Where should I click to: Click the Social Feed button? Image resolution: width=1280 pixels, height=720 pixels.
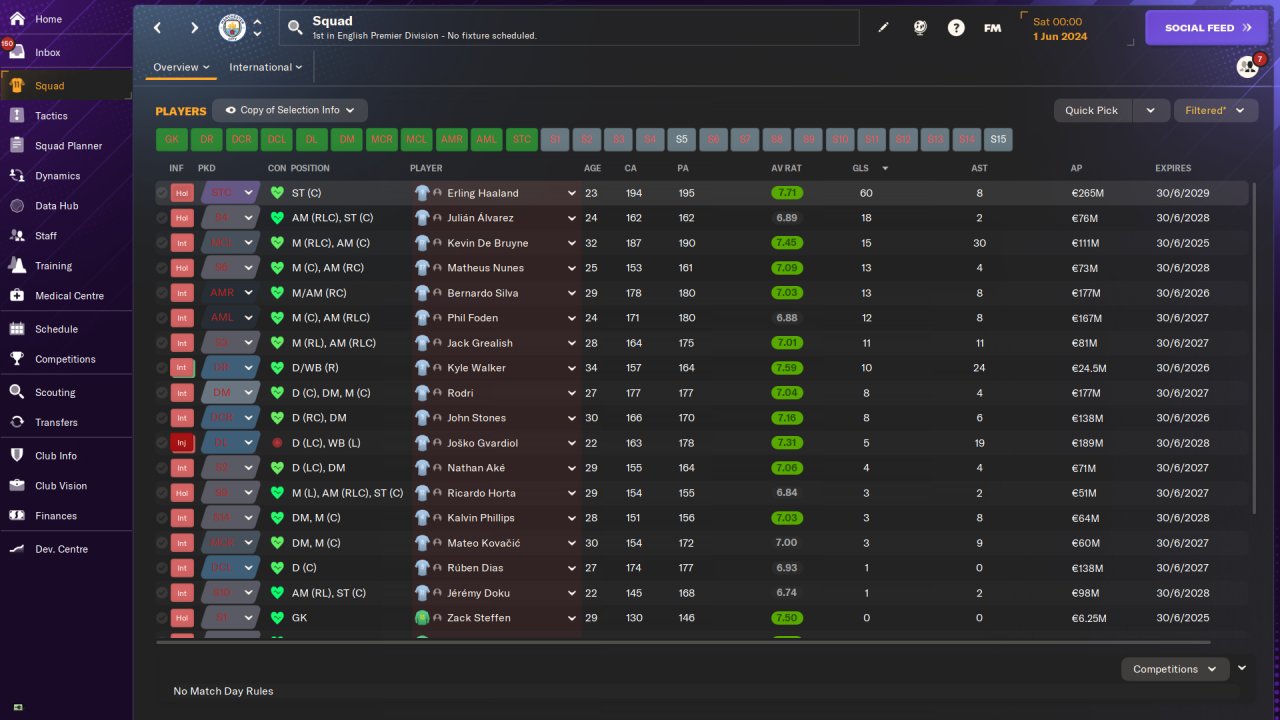click(x=1206, y=28)
